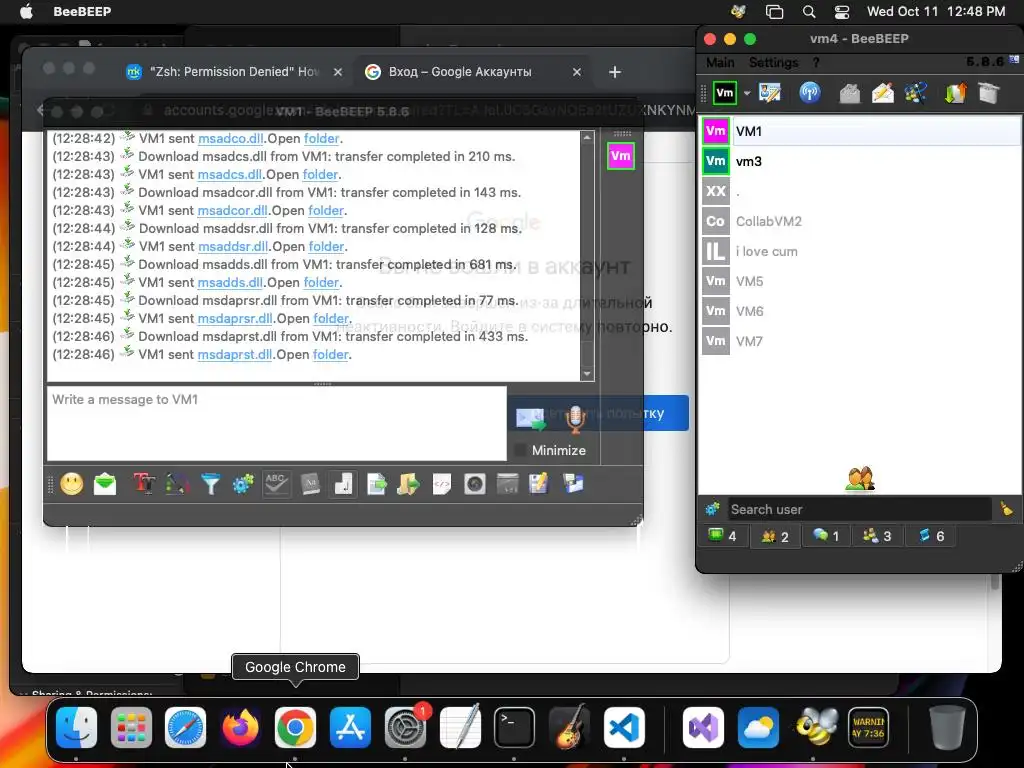Select user vm3 in the list
This screenshot has width=1024, height=768.
[x=861, y=161]
